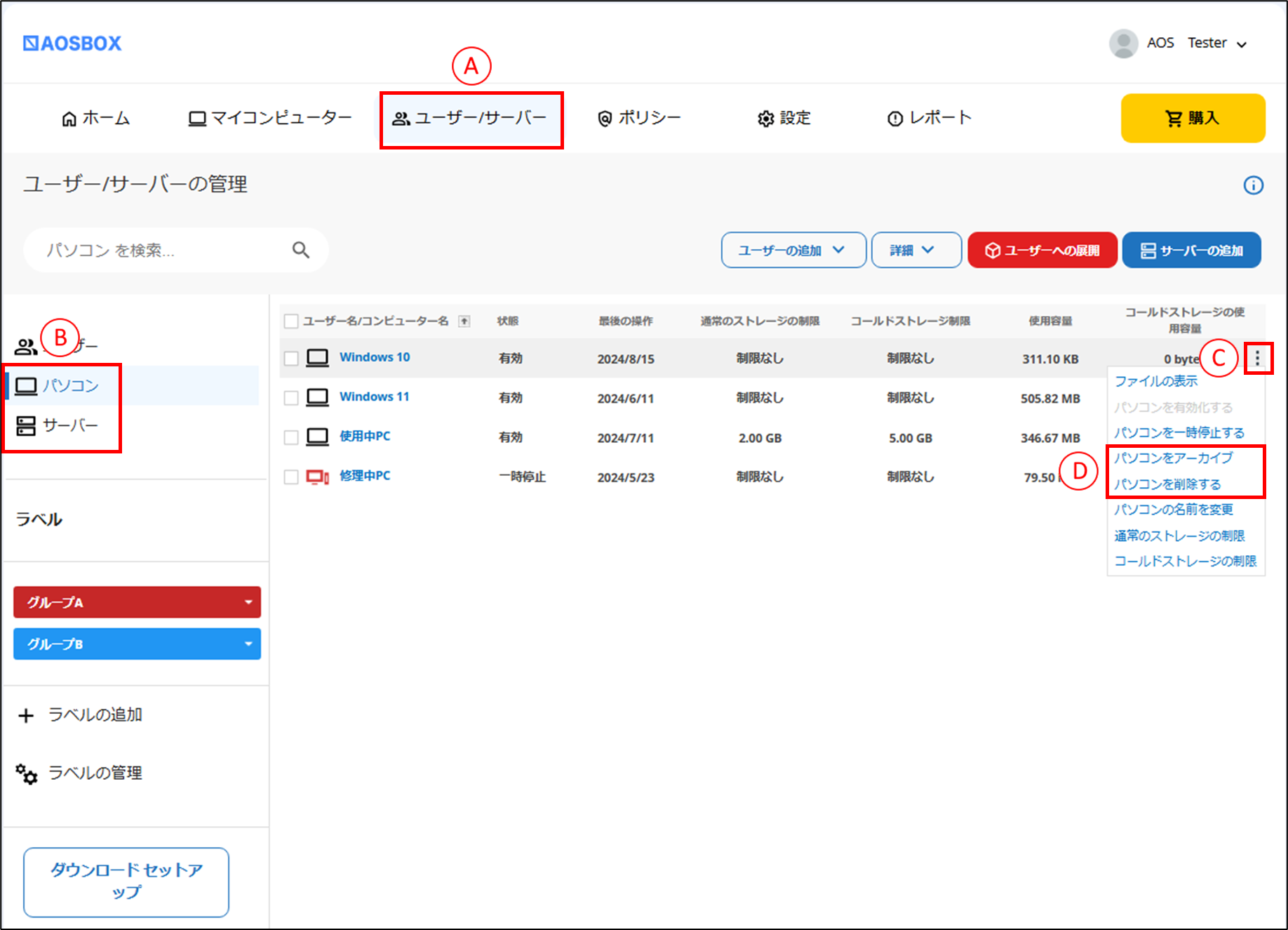Click the laptop icon next to Windows 11
Screen dimensions: 1288x930
click(x=318, y=397)
